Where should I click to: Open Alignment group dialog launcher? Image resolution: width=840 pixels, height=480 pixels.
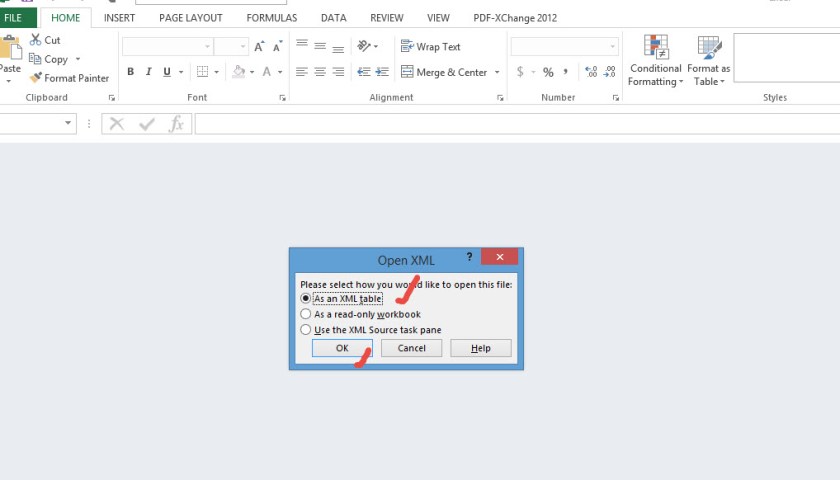(500, 98)
